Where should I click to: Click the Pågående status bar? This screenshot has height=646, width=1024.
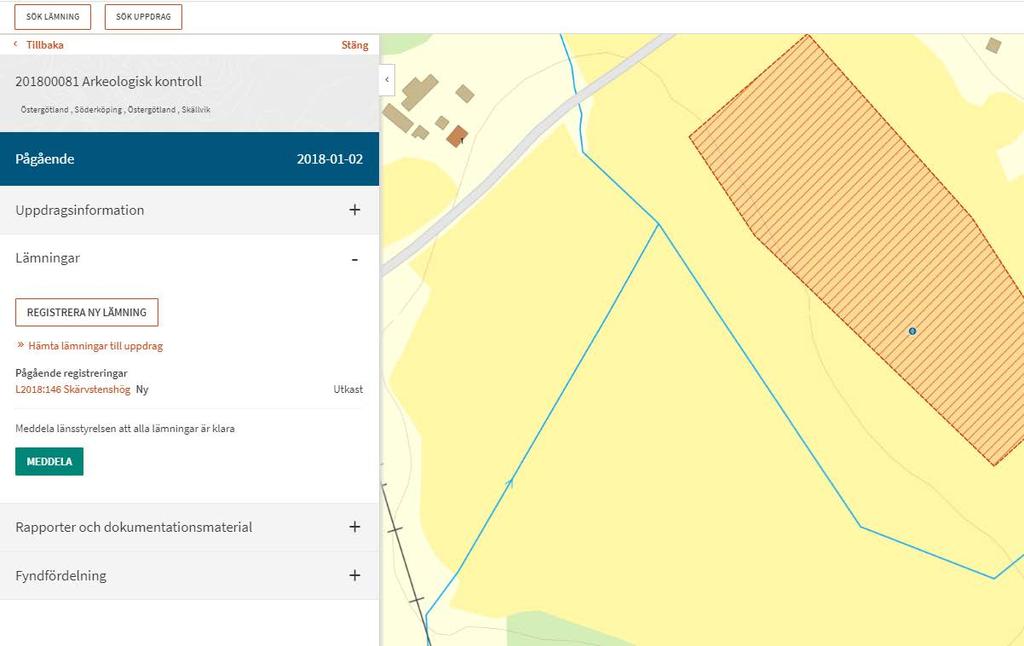[189, 159]
